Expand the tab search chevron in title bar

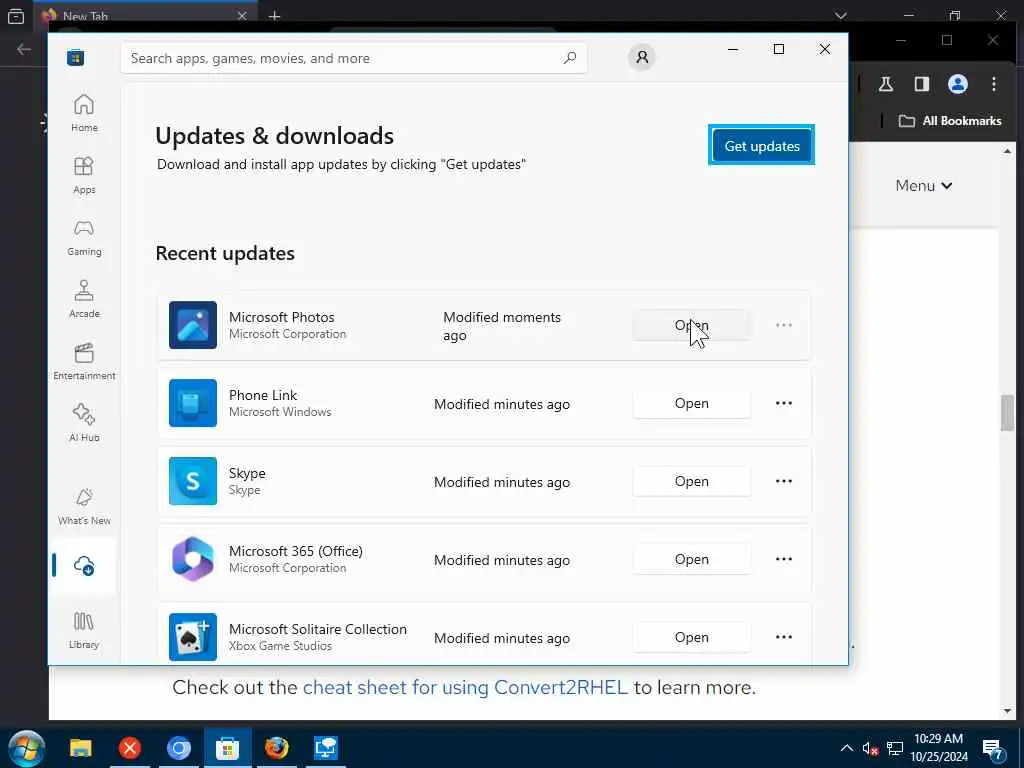coord(840,16)
